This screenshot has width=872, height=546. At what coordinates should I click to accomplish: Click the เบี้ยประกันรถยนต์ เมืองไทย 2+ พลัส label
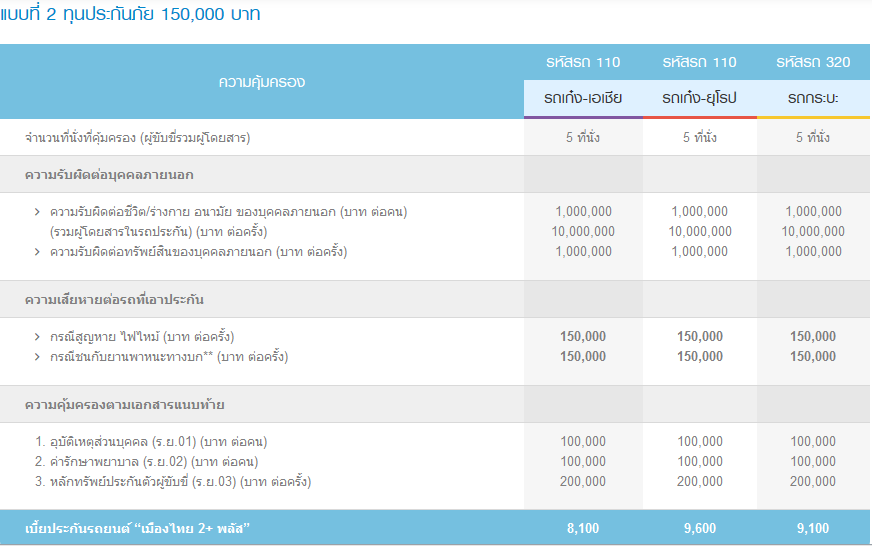(136, 528)
